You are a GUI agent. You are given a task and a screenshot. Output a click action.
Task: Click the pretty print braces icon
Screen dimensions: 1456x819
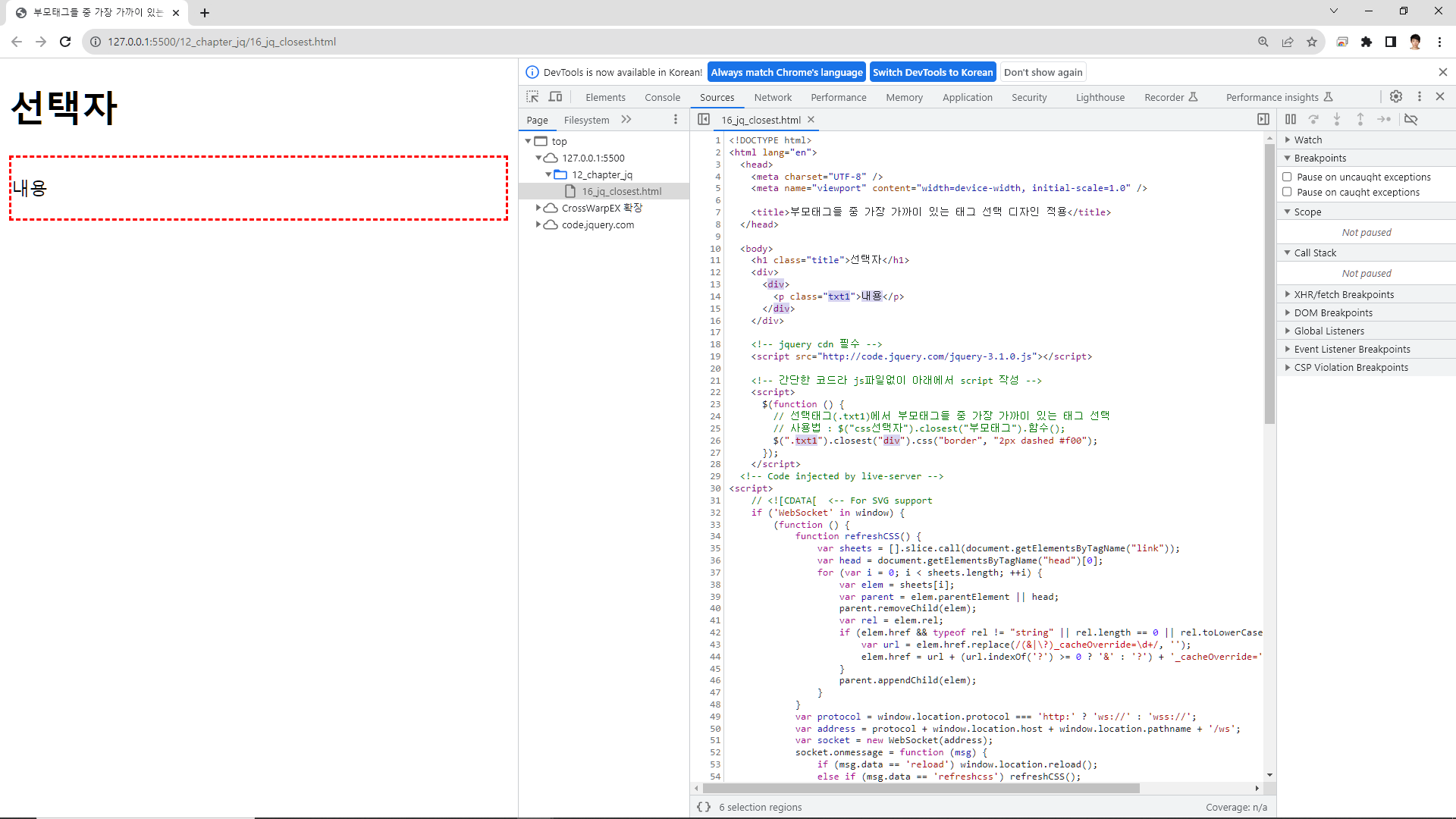click(704, 807)
